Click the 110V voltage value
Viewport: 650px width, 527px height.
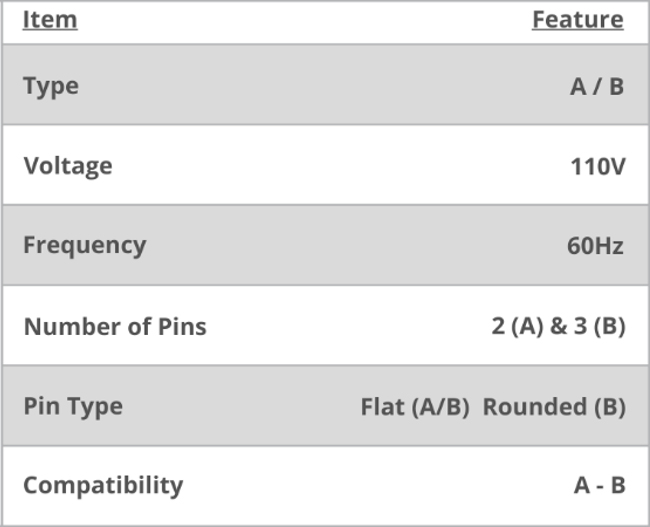pos(597,167)
